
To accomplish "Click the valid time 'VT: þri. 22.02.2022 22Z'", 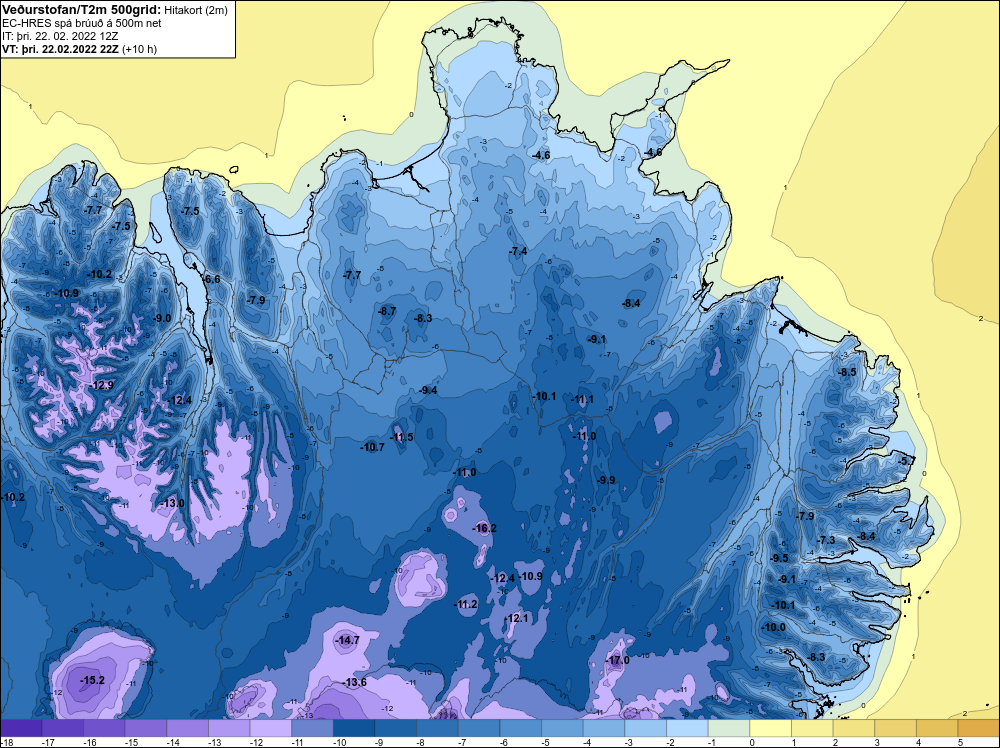I will [x=60, y=49].
